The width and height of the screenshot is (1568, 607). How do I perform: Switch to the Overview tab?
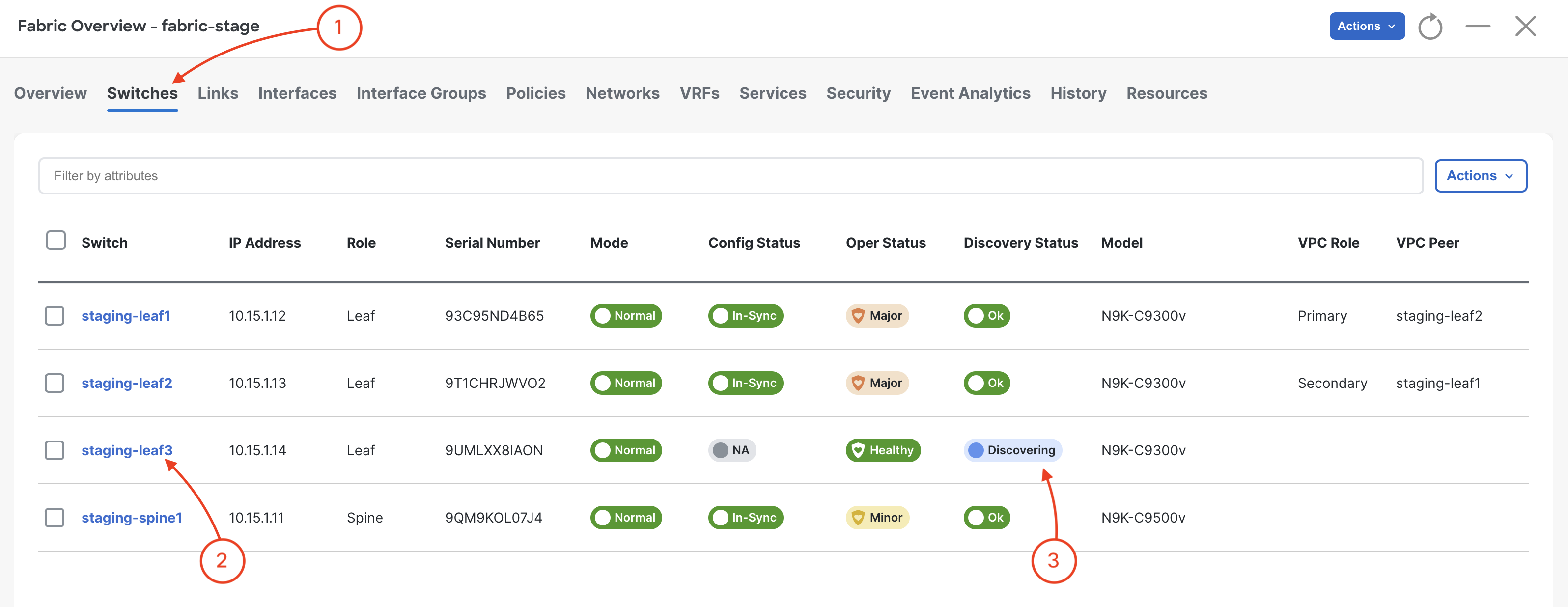pyautogui.click(x=51, y=93)
